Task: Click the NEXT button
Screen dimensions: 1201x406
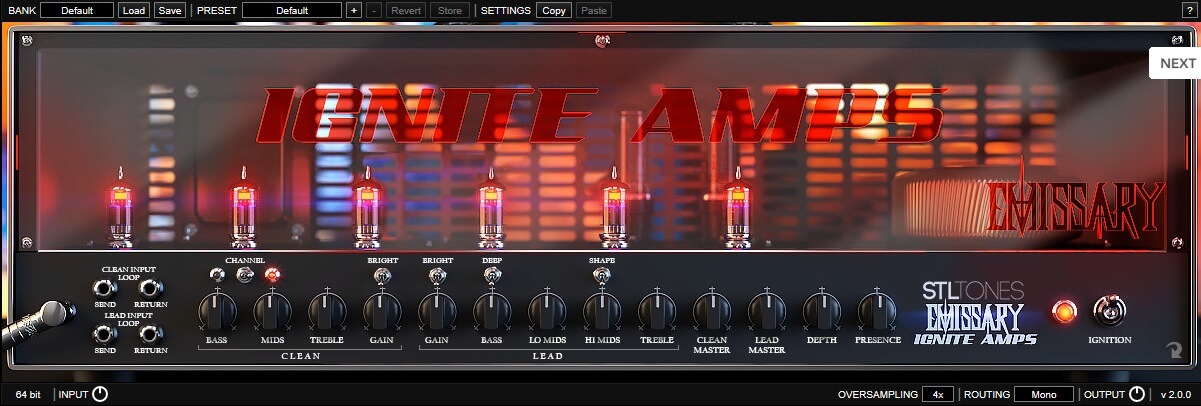Action: (x=1177, y=63)
